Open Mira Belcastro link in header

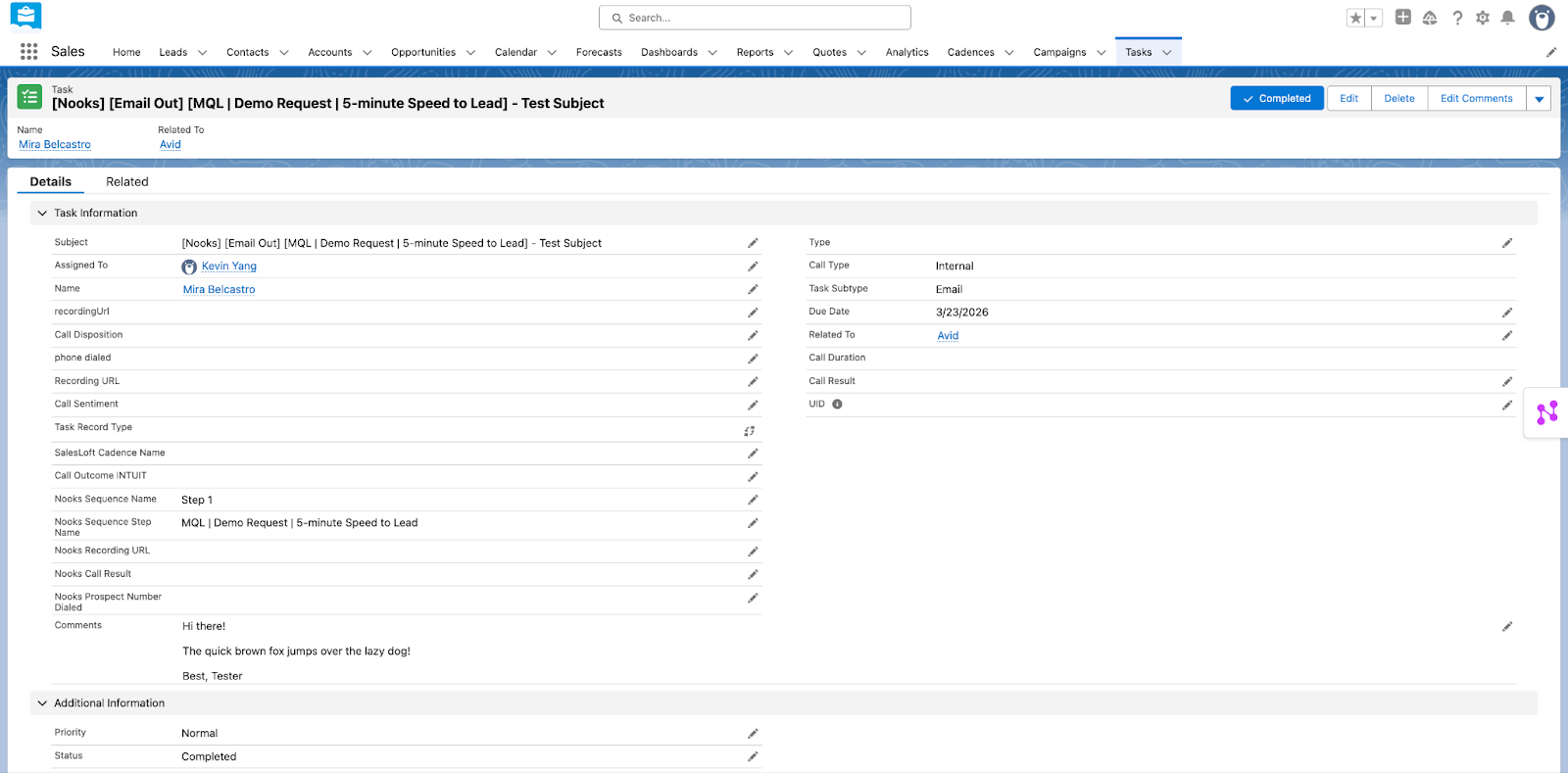[x=55, y=145]
